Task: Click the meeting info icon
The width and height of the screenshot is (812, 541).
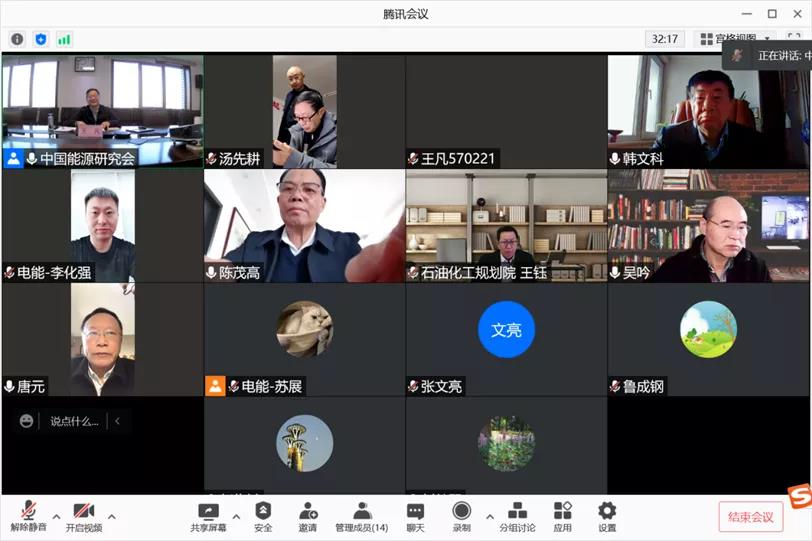Action: click(x=17, y=39)
